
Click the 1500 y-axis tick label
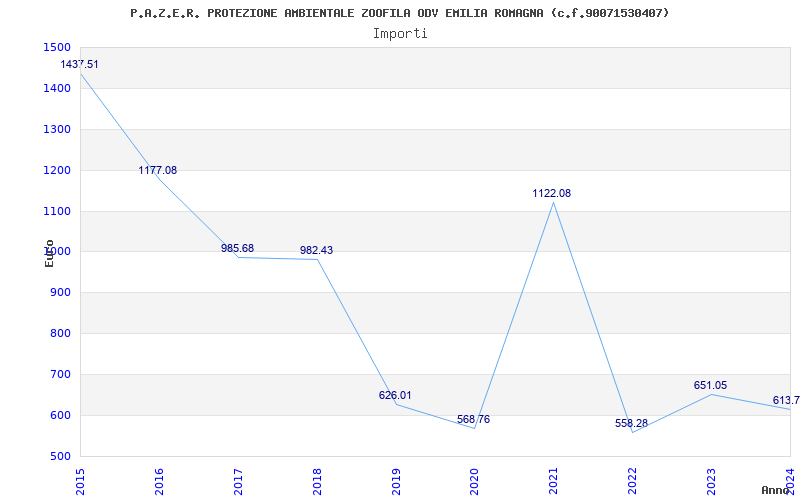[57, 47]
